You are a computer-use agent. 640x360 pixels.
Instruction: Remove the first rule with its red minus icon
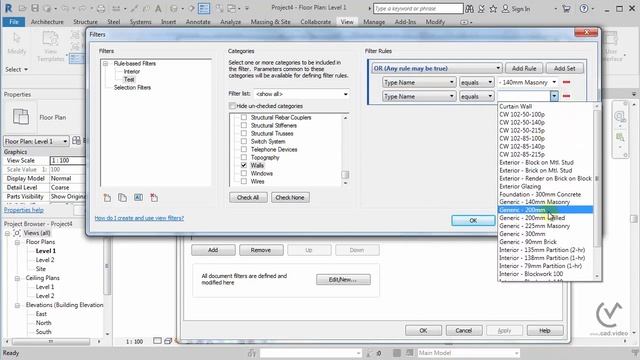point(567,82)
